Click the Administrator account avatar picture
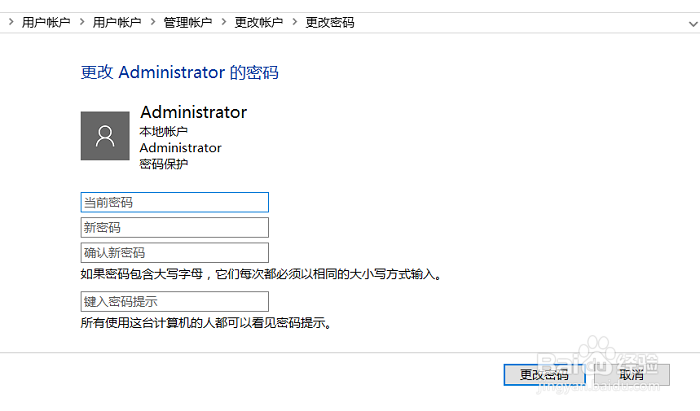The height and width of the screenshot is (411, 700). [x=105, y=136]
